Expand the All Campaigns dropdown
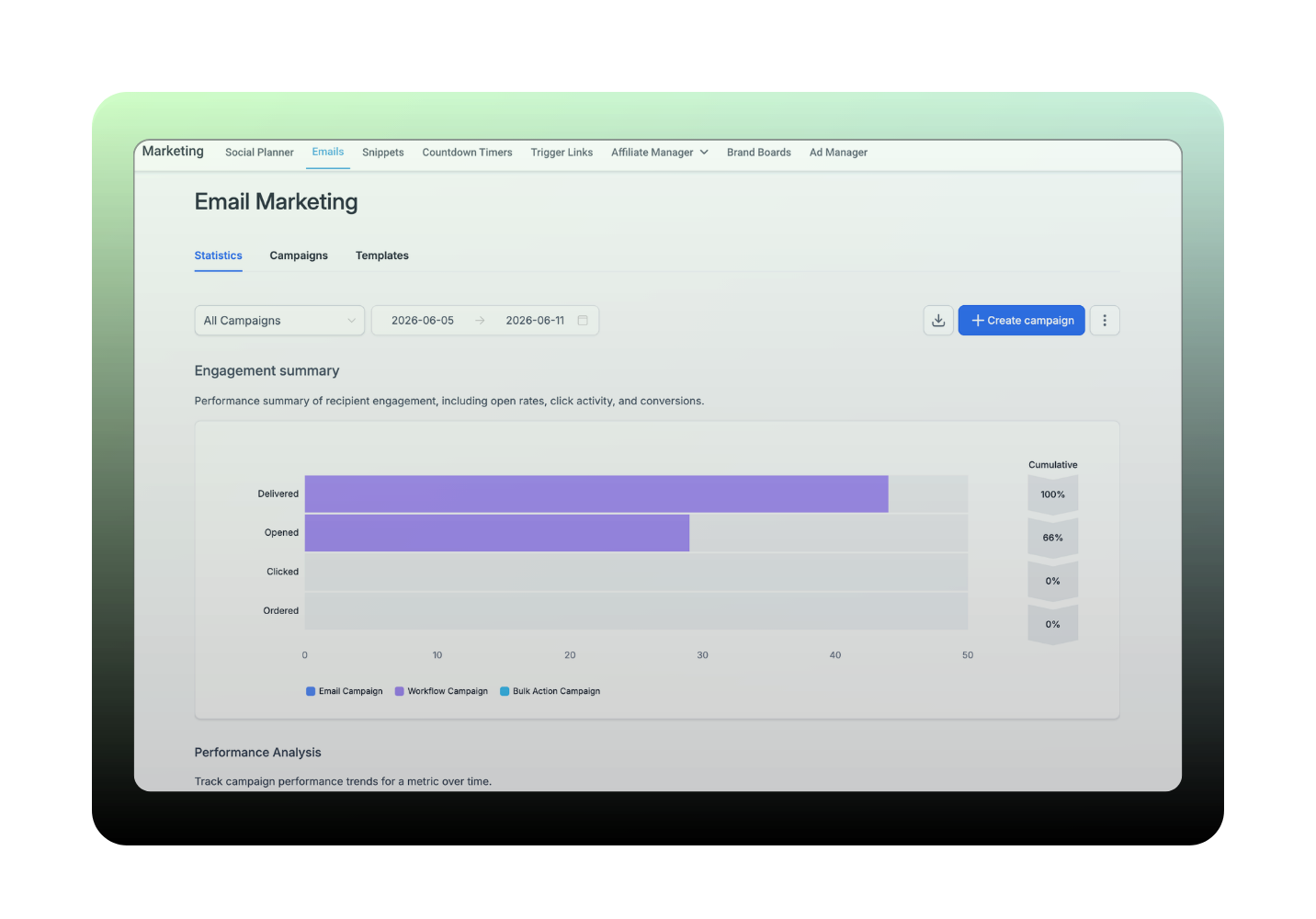1316x919 pixels. [279, 321]
